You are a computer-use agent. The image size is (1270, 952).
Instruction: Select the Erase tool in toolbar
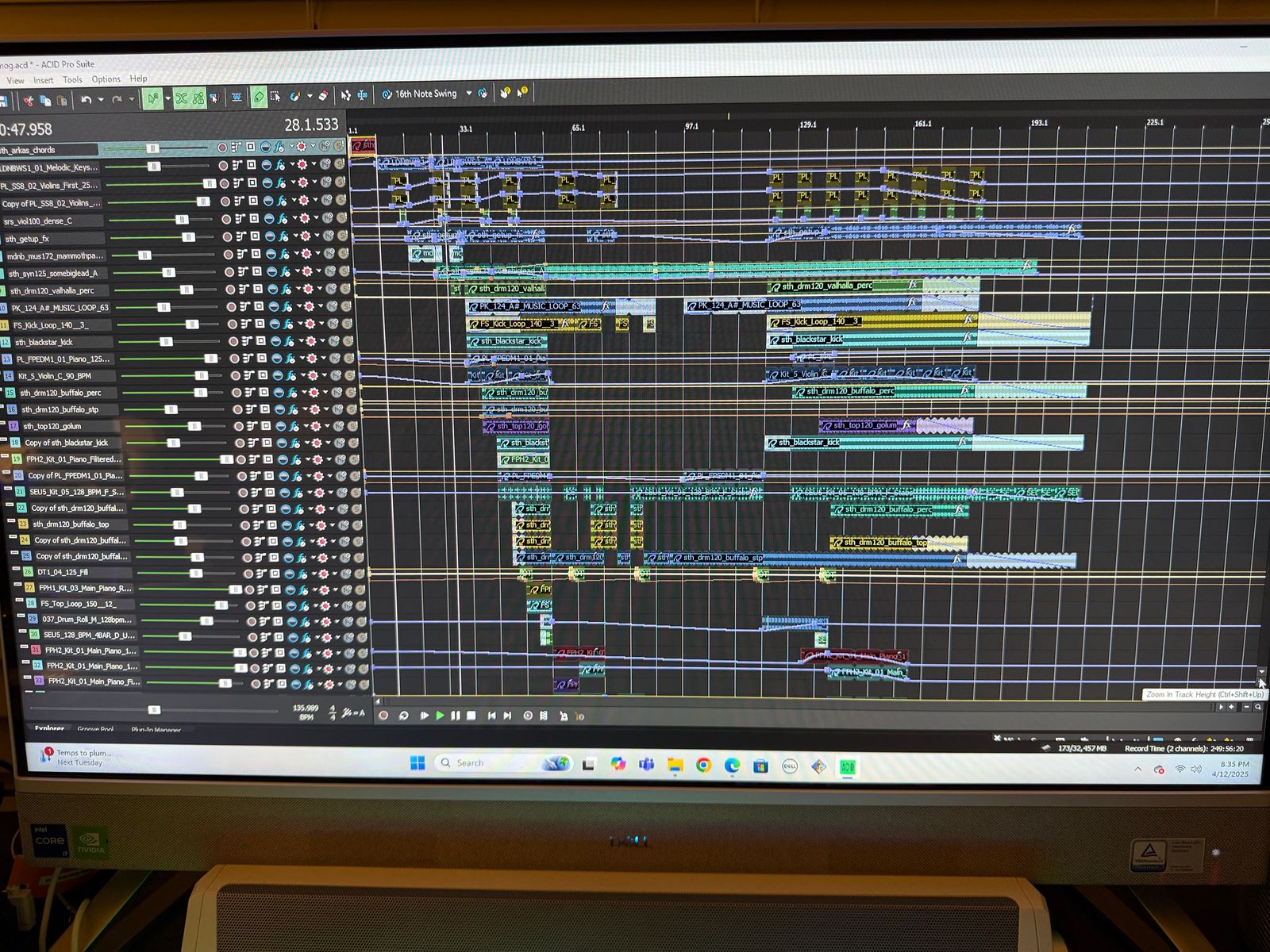(323, 96)
